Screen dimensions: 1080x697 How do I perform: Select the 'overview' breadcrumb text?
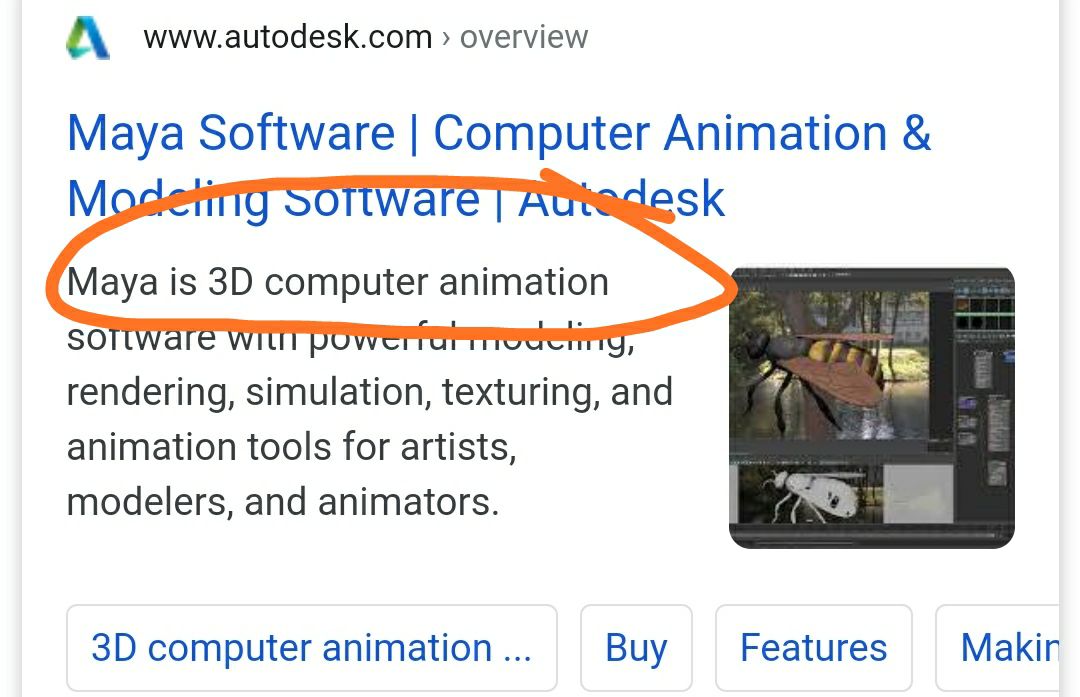click(x=523, y=37)
